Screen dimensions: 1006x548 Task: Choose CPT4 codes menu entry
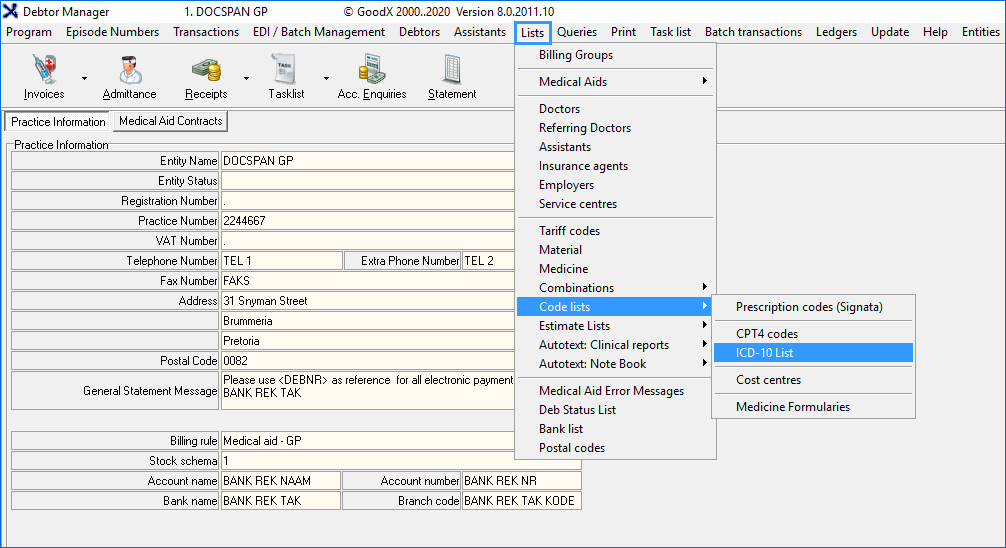point(767,334)
